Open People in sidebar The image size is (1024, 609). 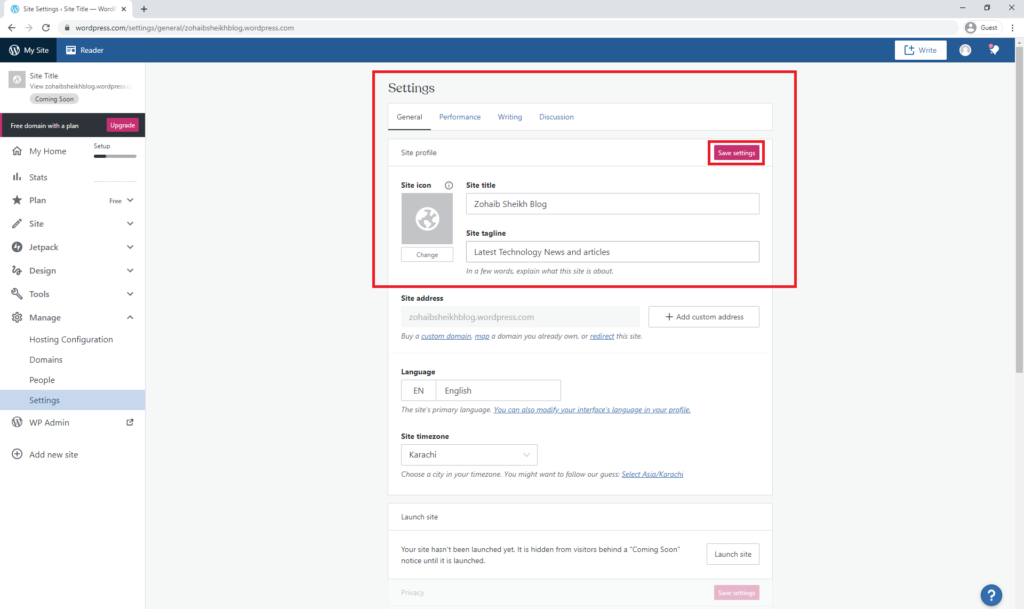tap(42, 380)
